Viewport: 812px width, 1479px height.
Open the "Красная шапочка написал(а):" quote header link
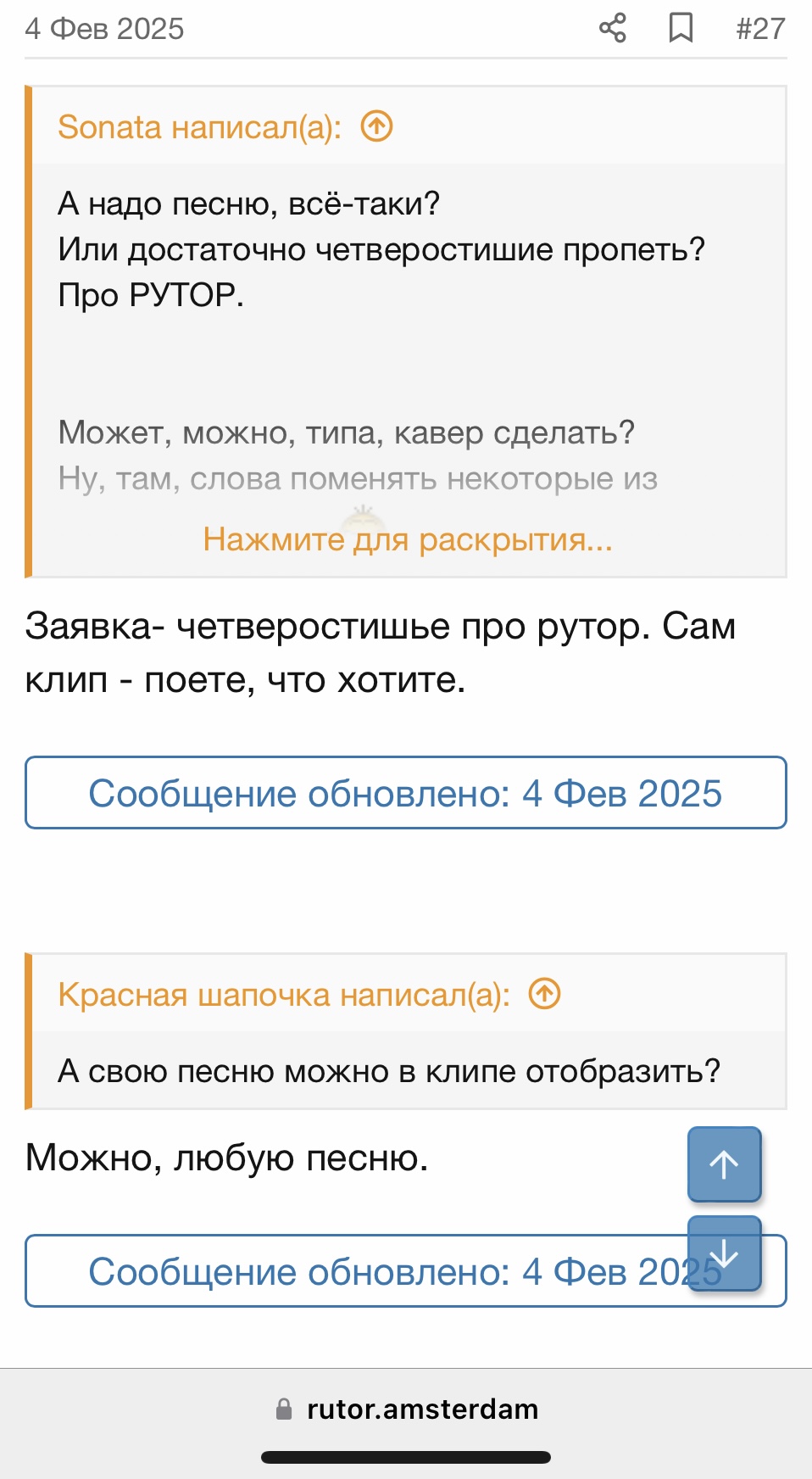tap(284, 994)
